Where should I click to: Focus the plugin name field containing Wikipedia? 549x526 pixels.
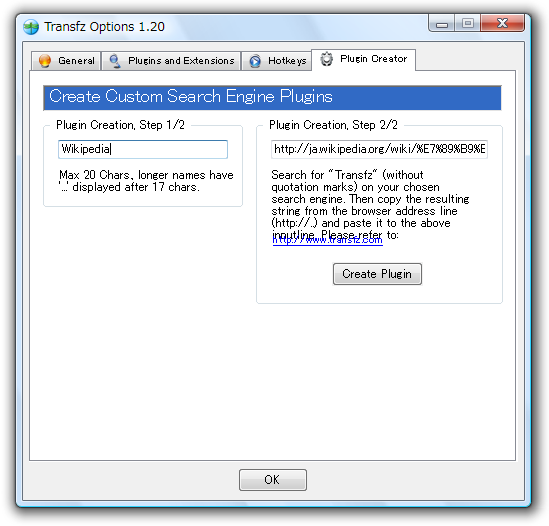pos(143,150)
